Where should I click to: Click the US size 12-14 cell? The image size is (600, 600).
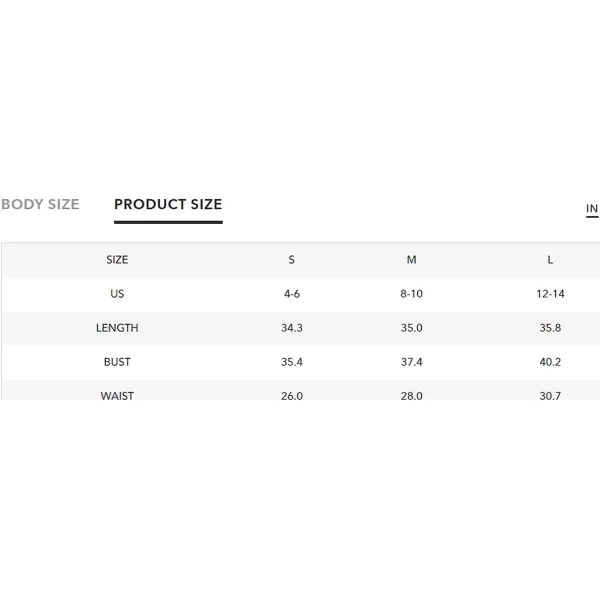click(x=550, y=294)
